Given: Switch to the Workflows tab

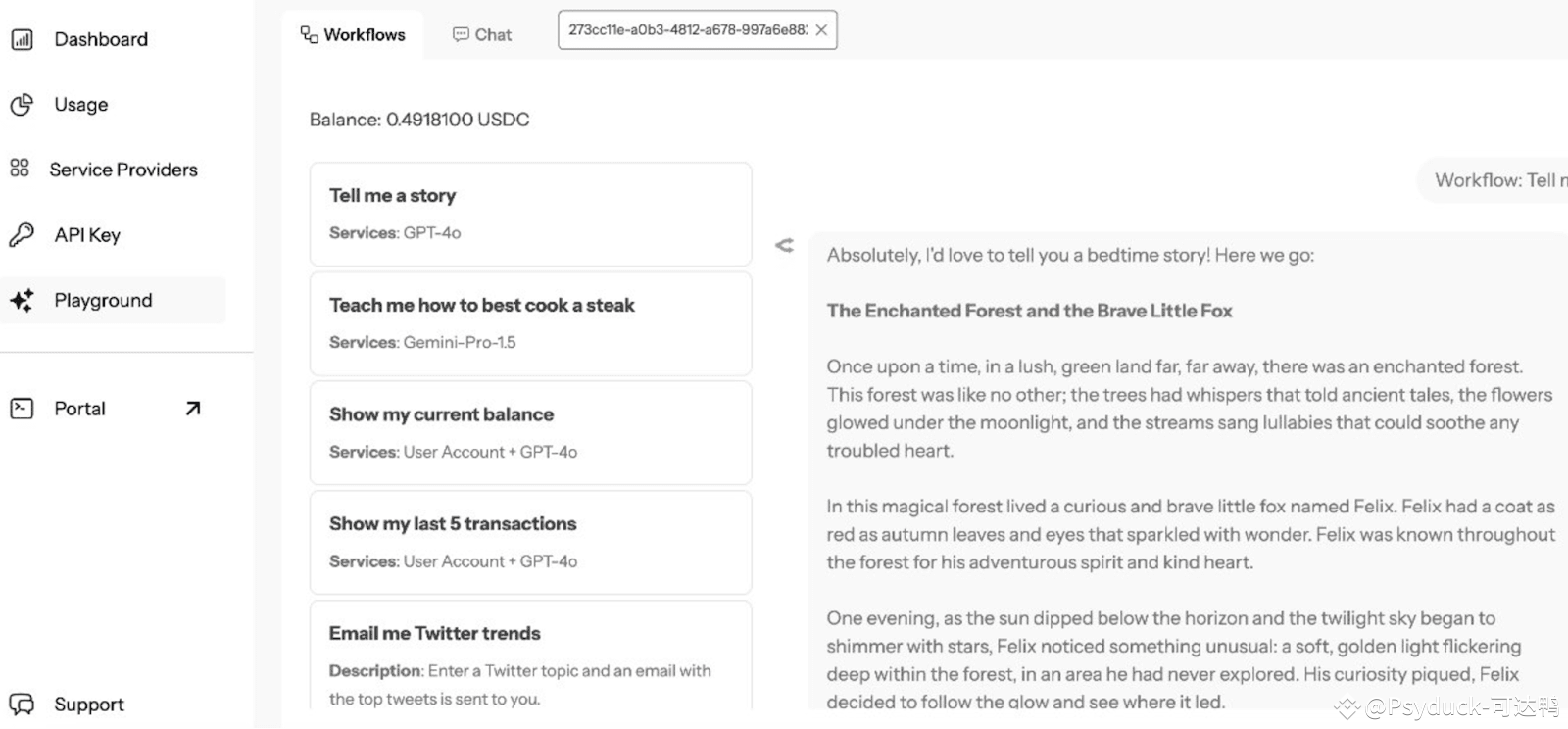Looking at the screenshot, I should click(353, 35).
